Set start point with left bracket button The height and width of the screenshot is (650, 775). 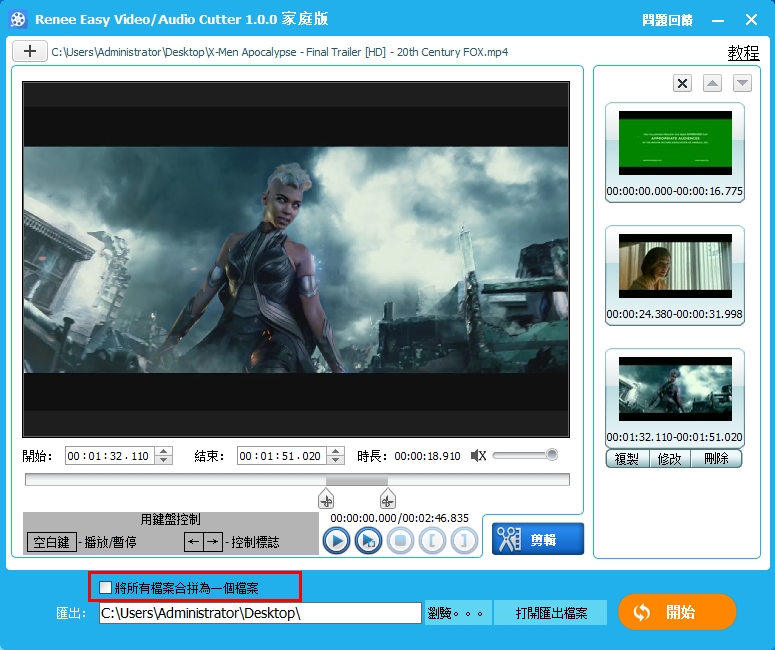(x=432, y=540)
